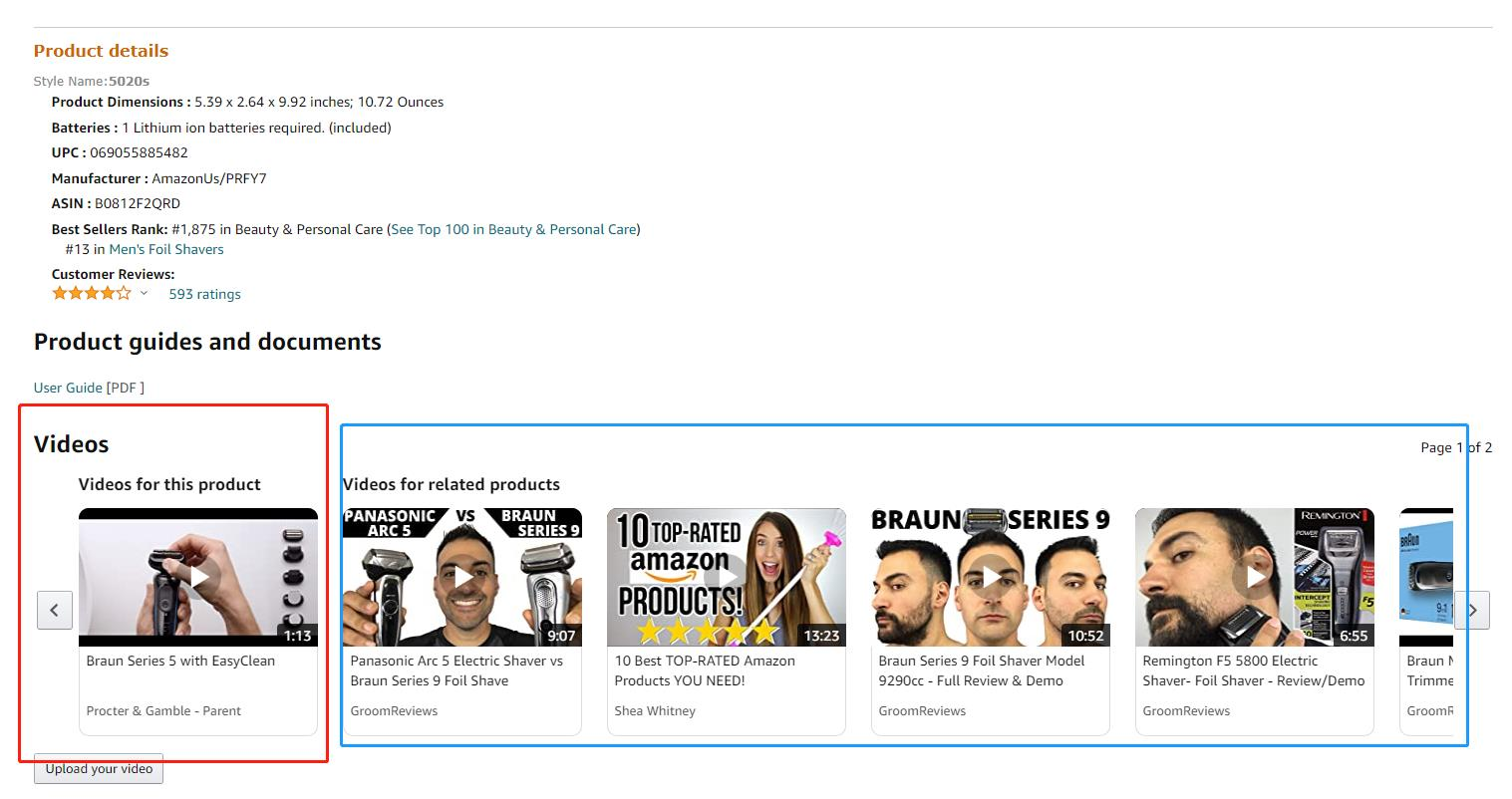Play the 10 Top-Rated Amazon Products video
1512x799 pixels.
pyautogui.click(x=727, y=577)
